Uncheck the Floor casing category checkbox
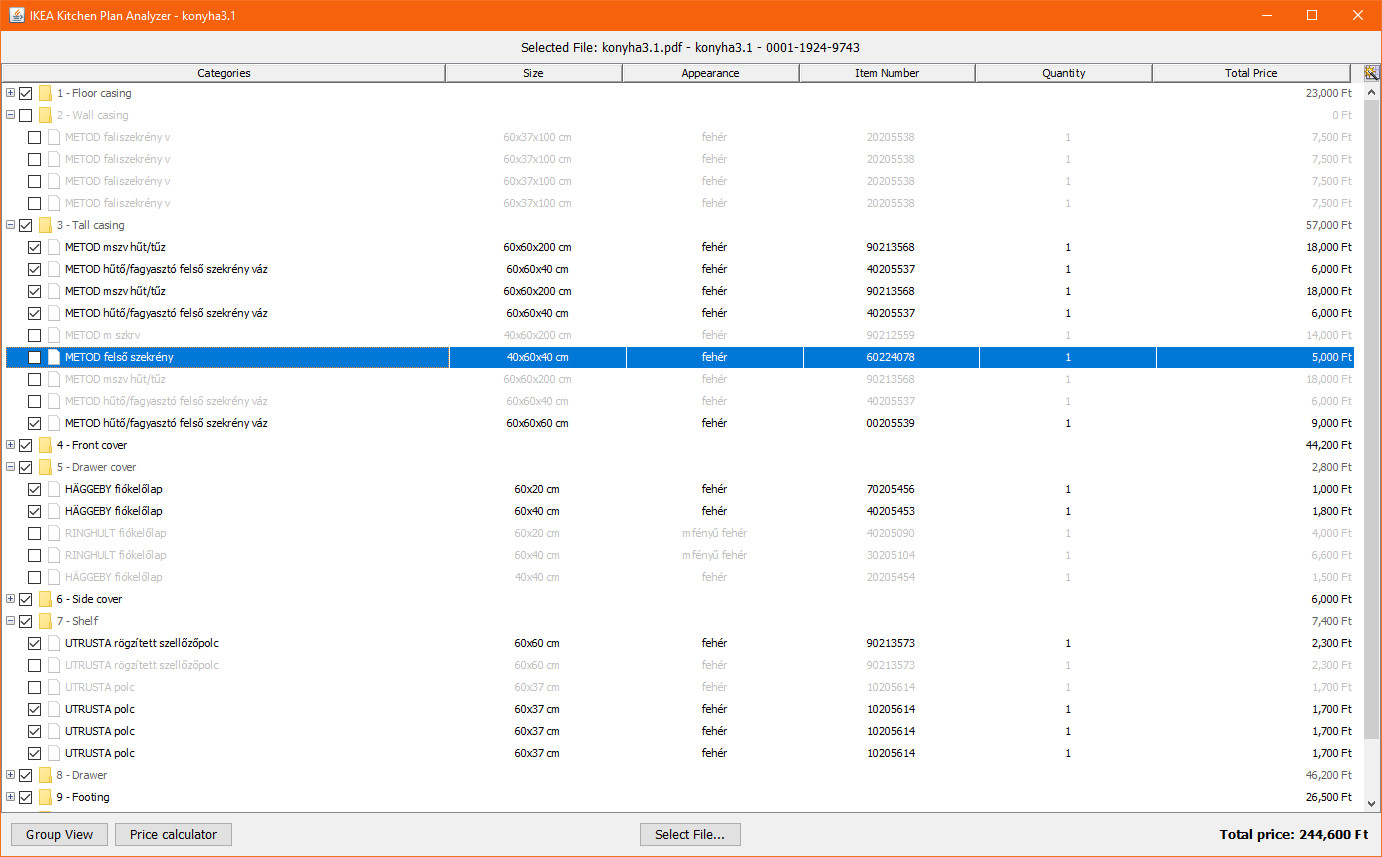1382x857 pixels. (26, 93)
